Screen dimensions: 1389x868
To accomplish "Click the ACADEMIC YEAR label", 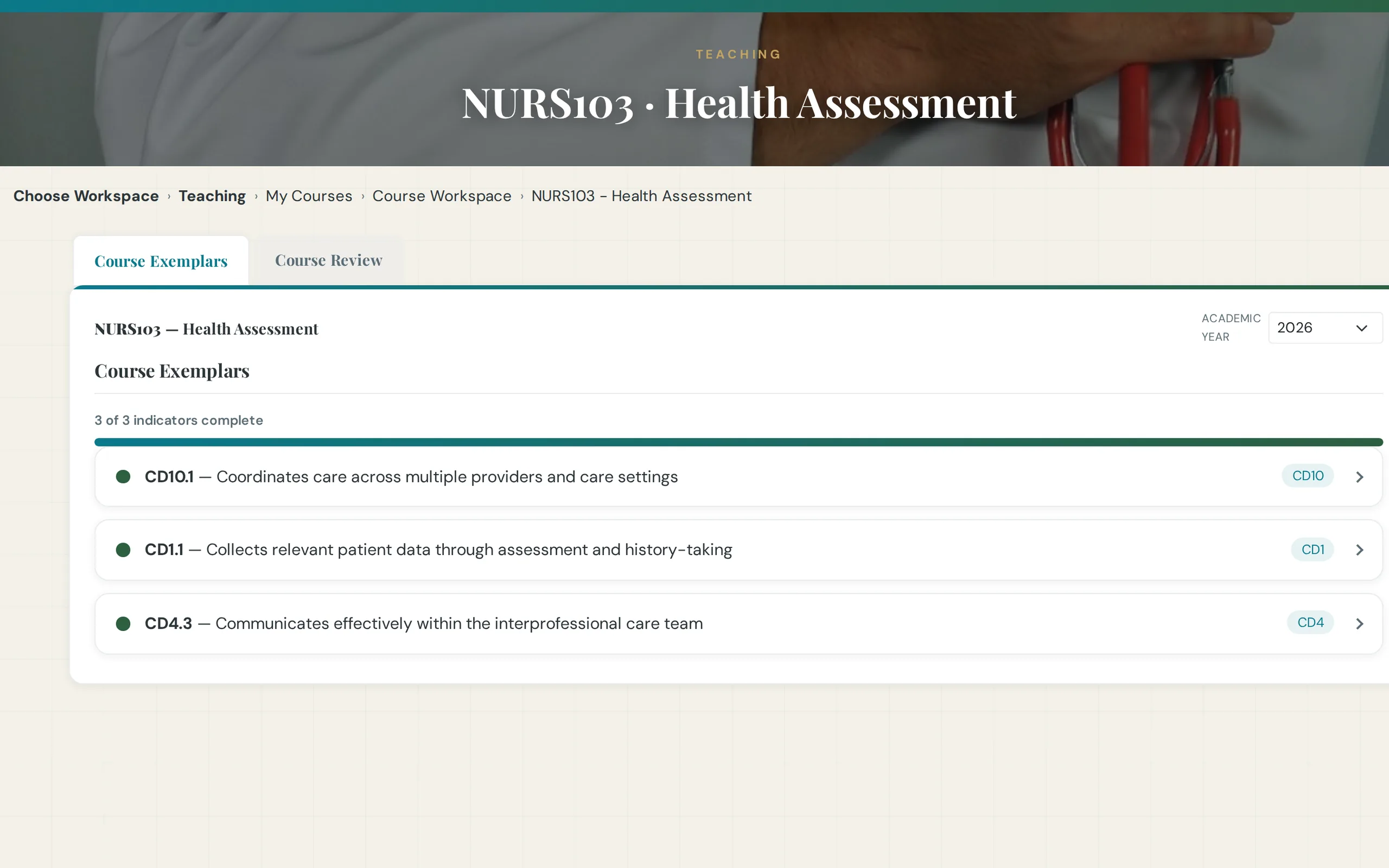I will (x=1231, y=328).
